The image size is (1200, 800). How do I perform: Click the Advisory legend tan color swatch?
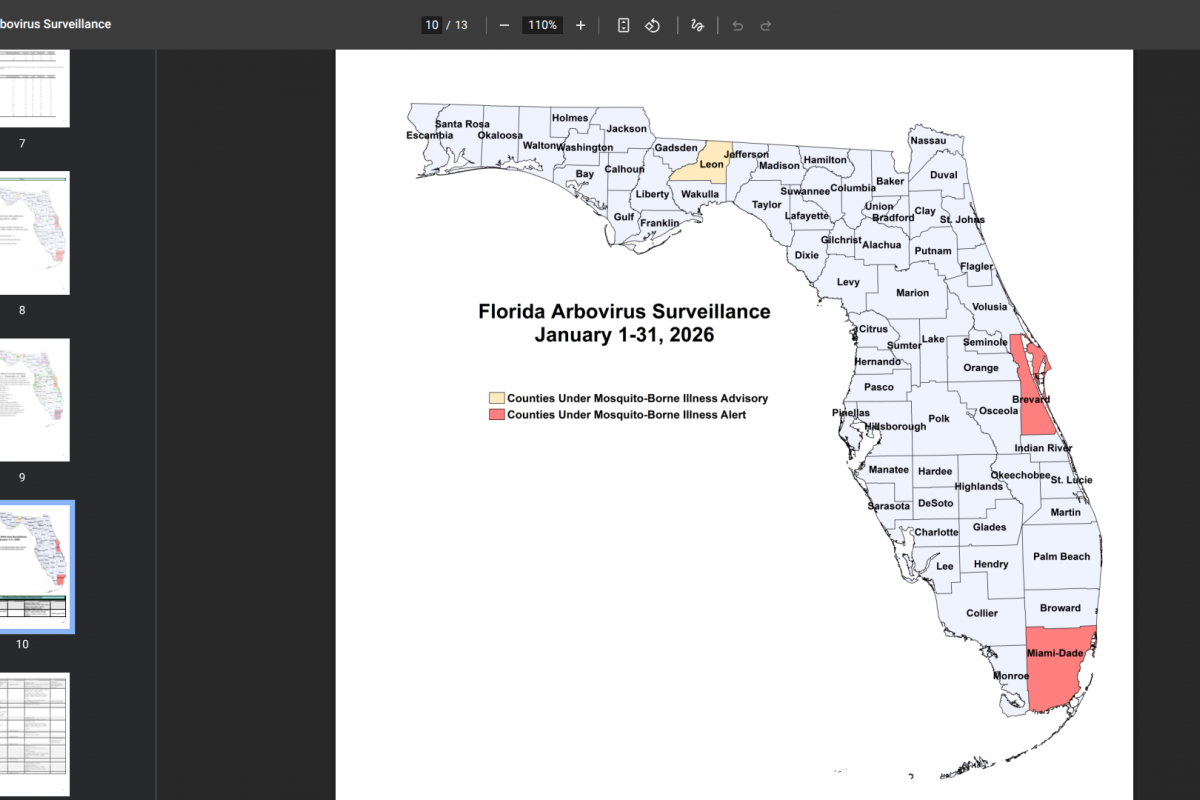tap(496, 398)
